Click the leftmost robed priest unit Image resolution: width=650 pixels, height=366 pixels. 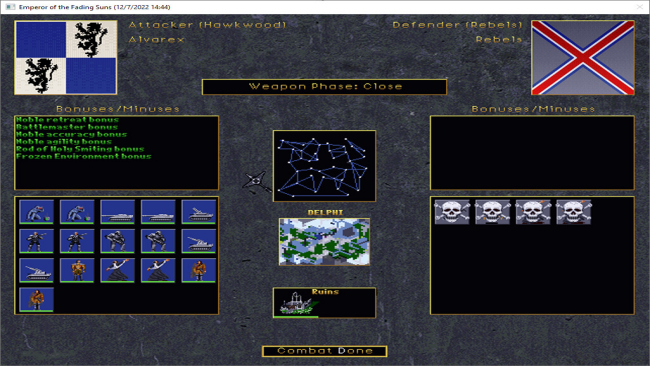(117, 270)
